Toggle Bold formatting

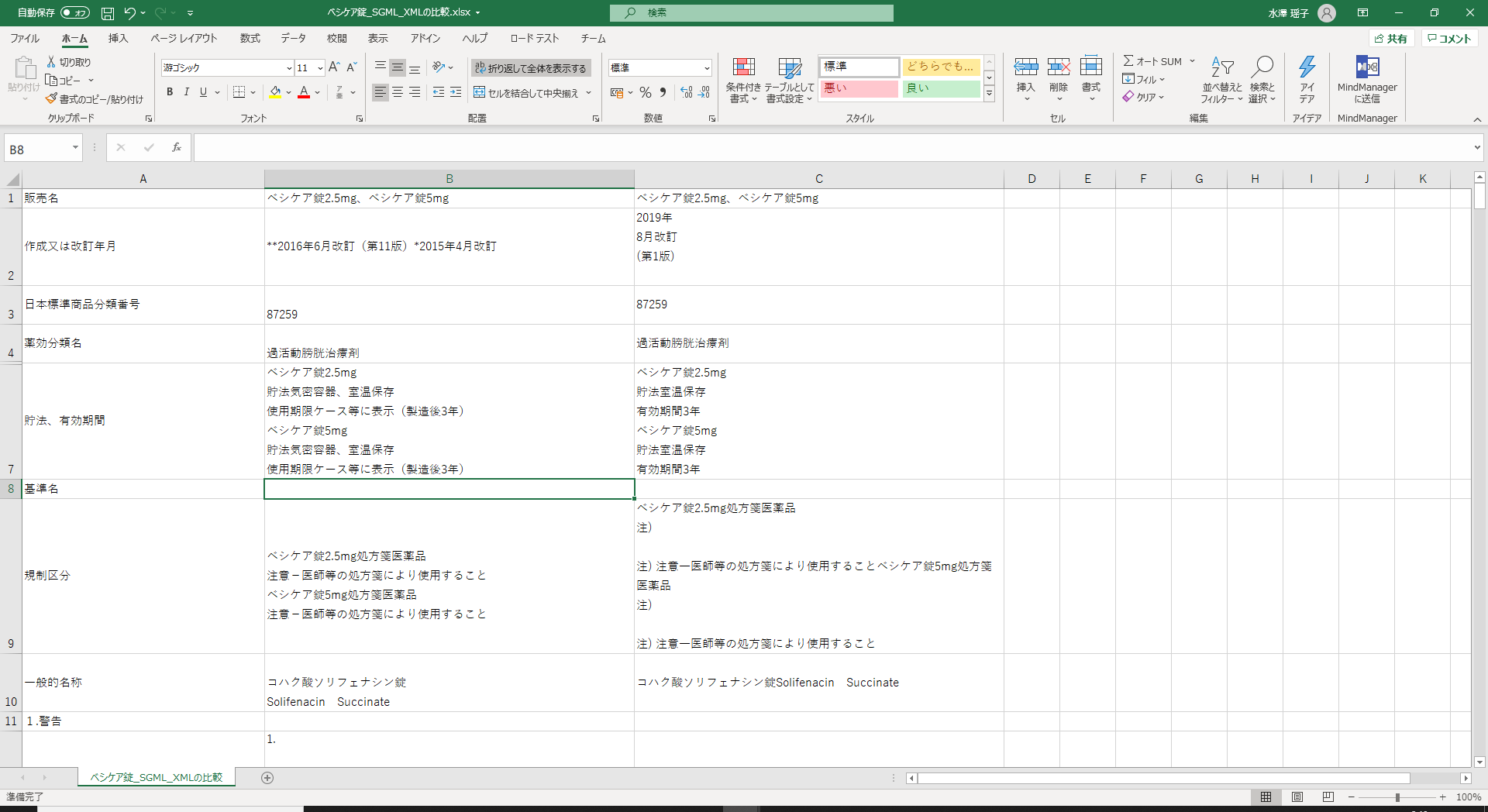[169, 92]
